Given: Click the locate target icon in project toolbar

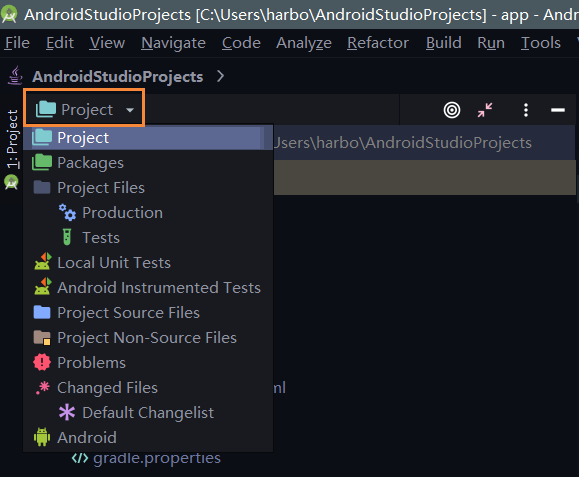Looking at the screenshot, I should click(x=452, y=110).
